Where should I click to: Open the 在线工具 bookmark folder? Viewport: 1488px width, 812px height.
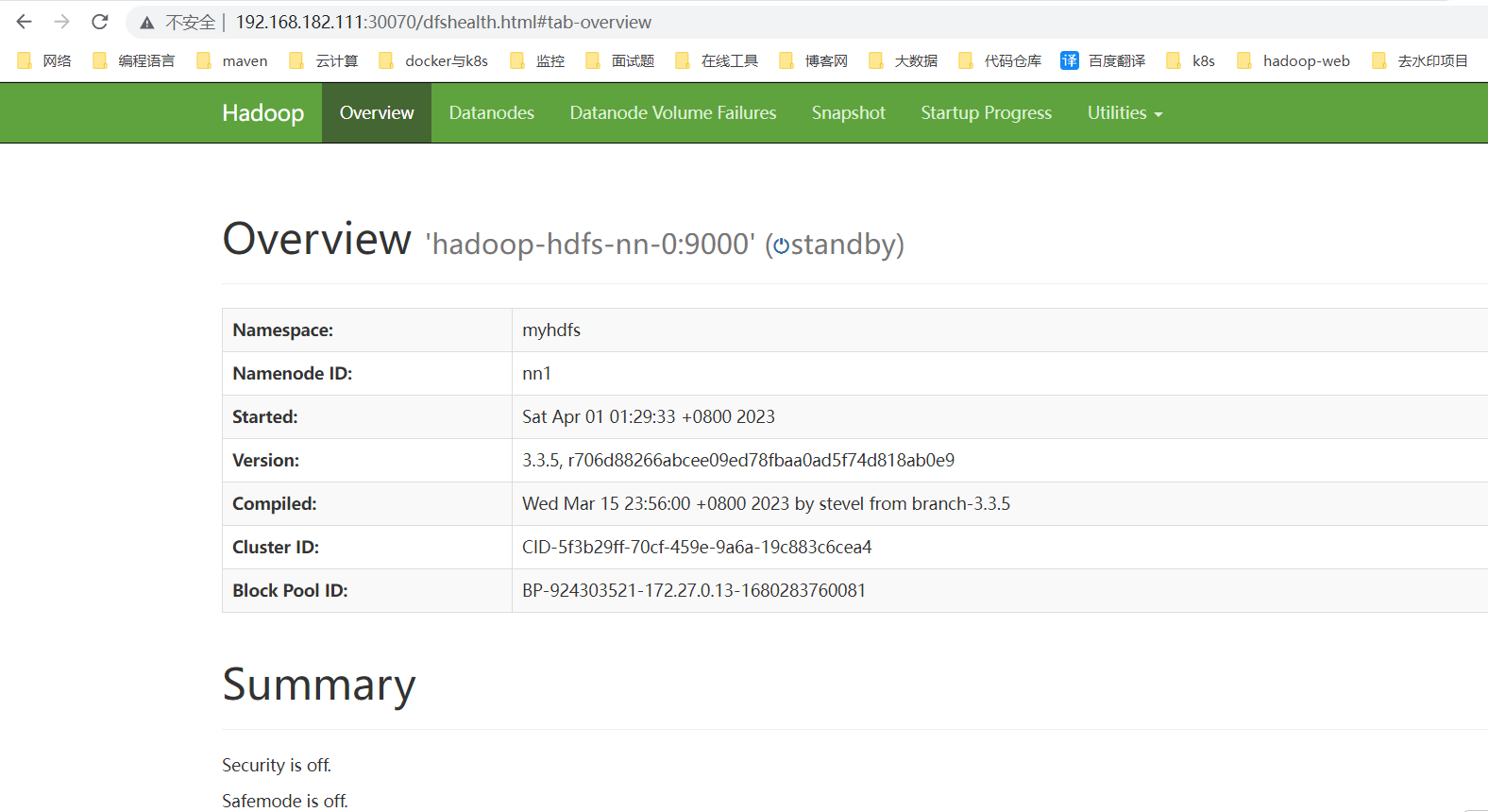[x=717, y=60]
